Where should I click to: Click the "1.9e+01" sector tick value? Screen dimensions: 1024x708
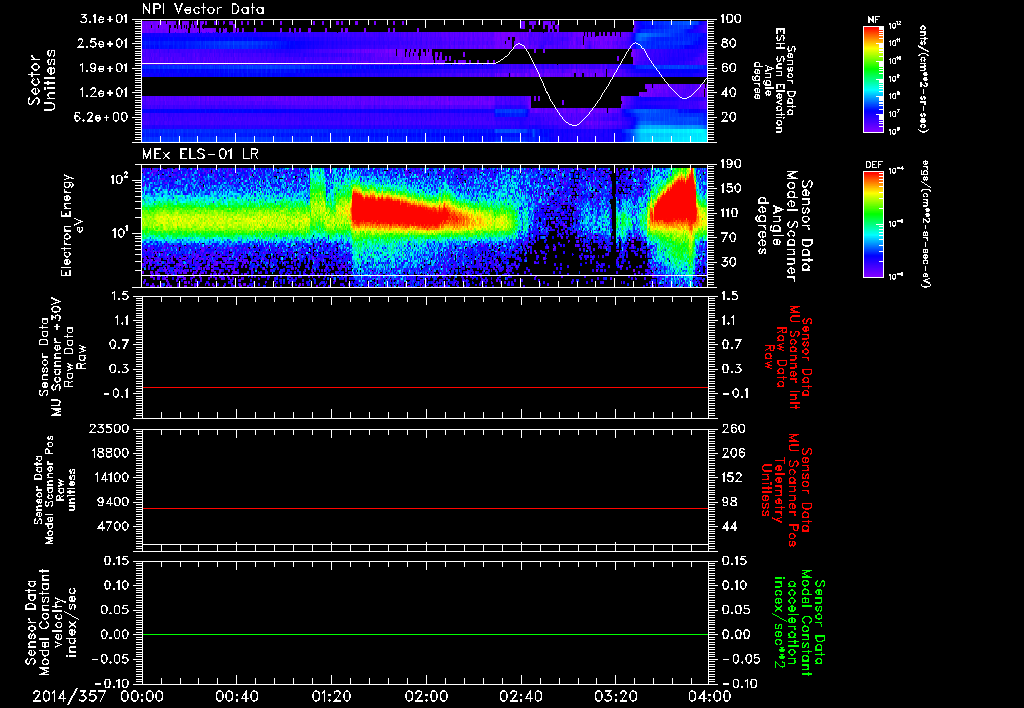[104, 68]
